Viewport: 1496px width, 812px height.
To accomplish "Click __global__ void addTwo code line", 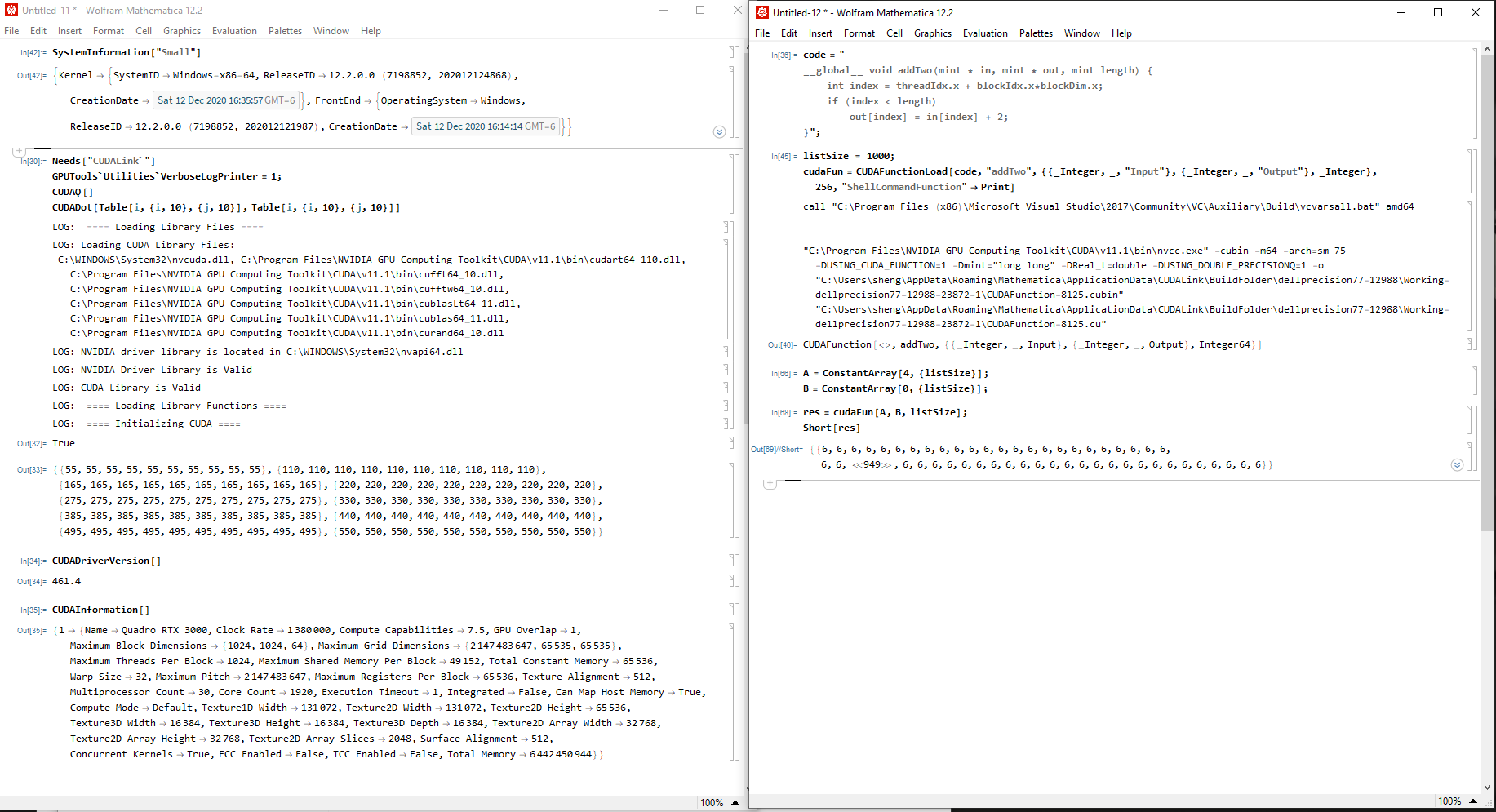I will [x=978, y=70].
